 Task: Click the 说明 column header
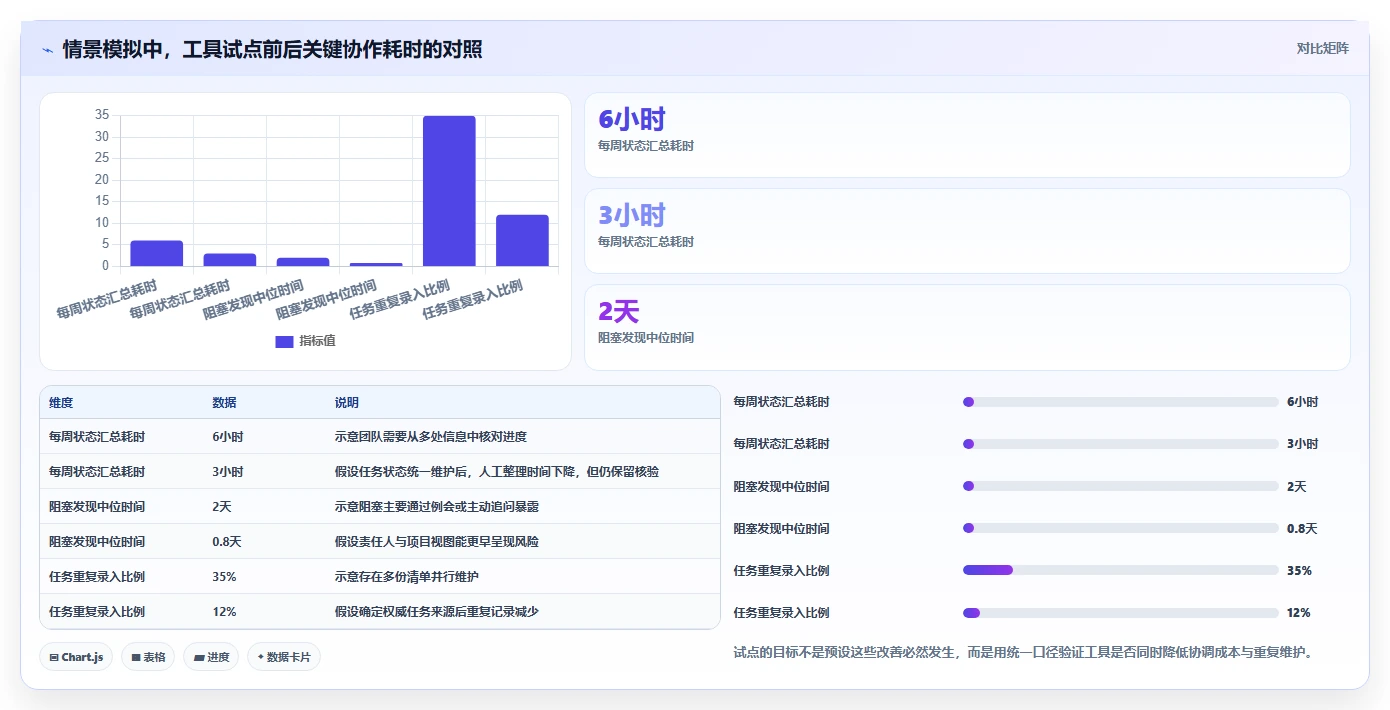click(x=346, y=403)
